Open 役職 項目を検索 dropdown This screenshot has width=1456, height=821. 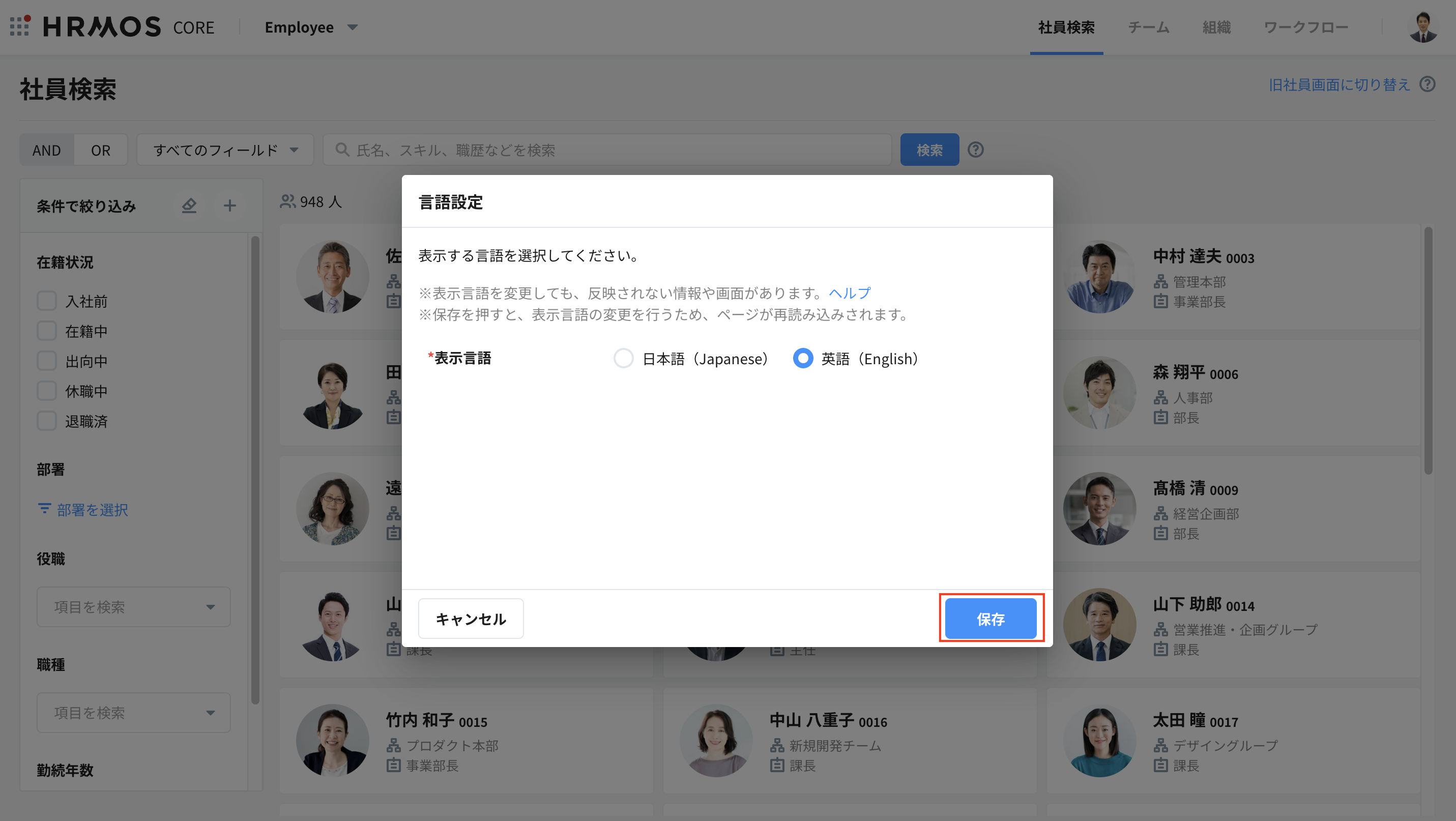click(x=133, y=607)
